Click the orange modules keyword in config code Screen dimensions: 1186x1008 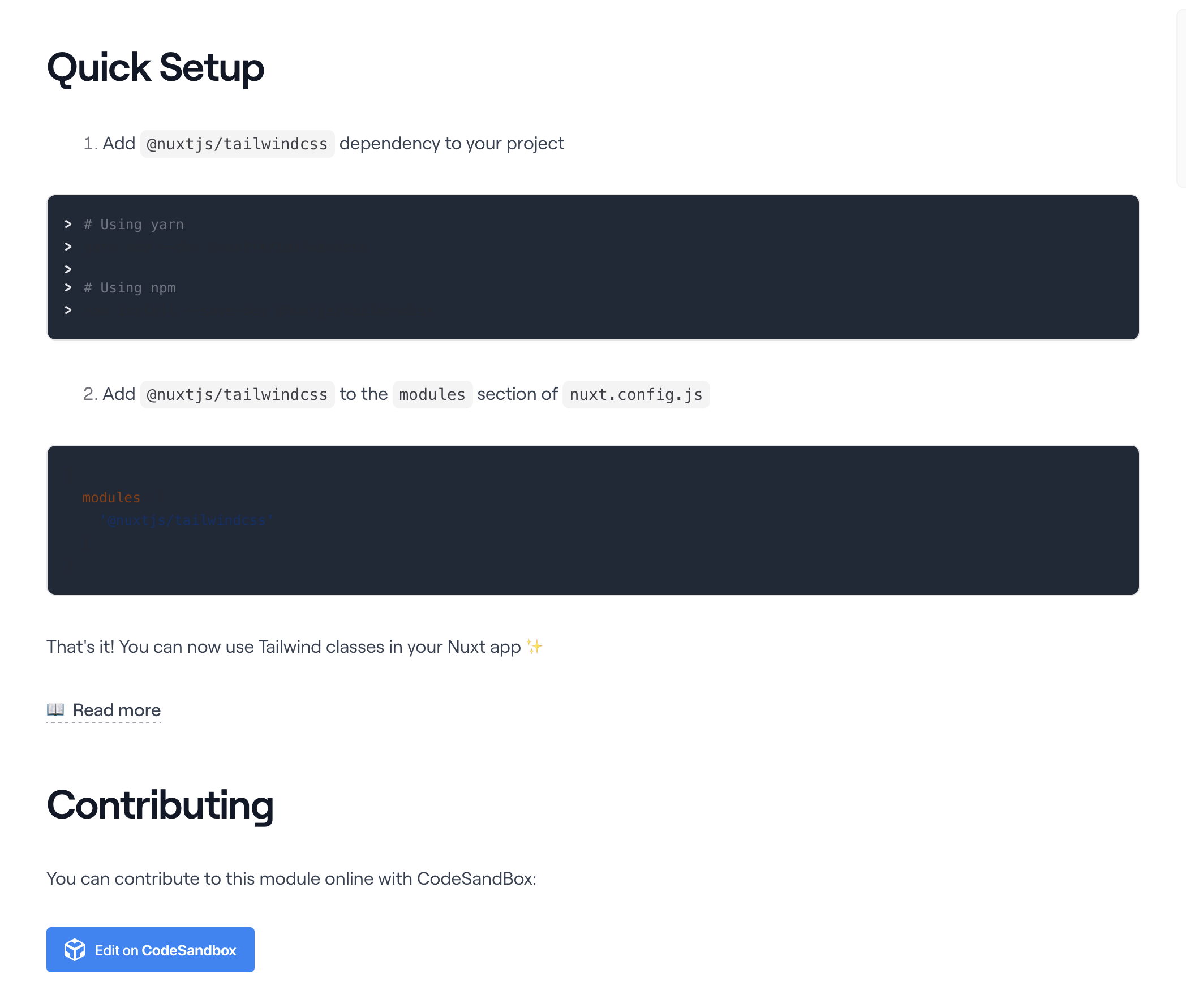coord(111,497)
